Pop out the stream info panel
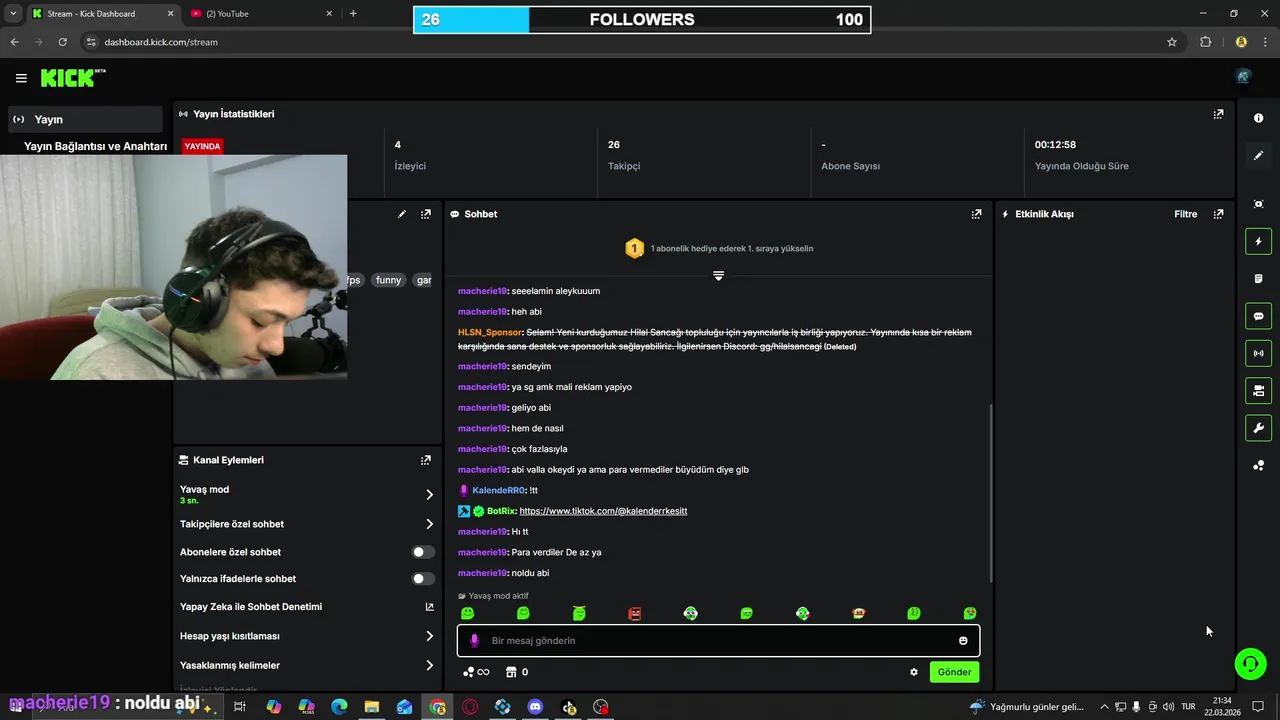 426,214
